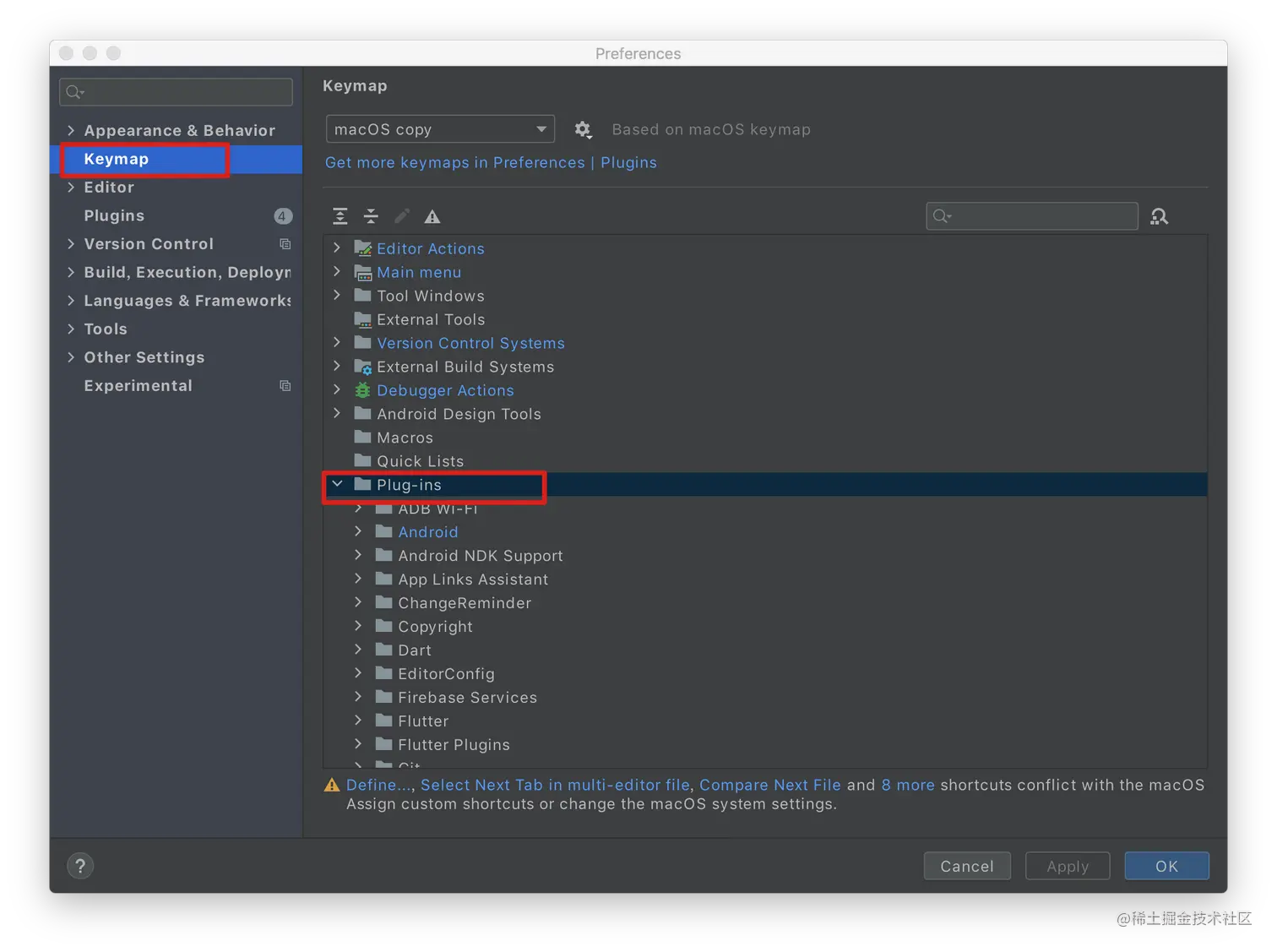1277x952 pixels.
Task: Click the Tool Windows folder icon
Action: tap(363, 296)
